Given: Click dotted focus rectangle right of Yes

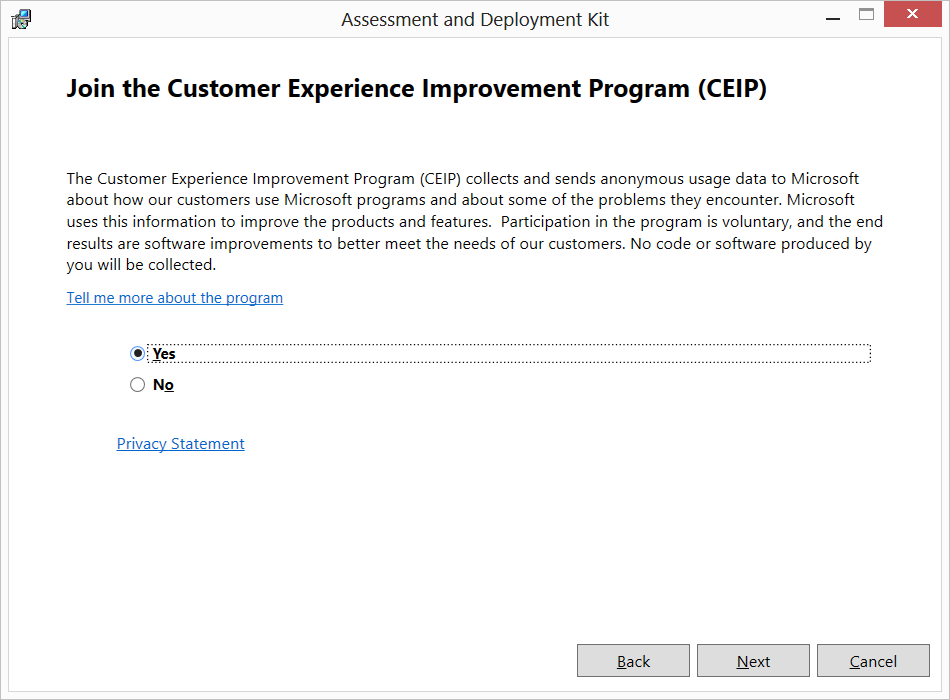Looking at the screenshot, I should (600, 354).
